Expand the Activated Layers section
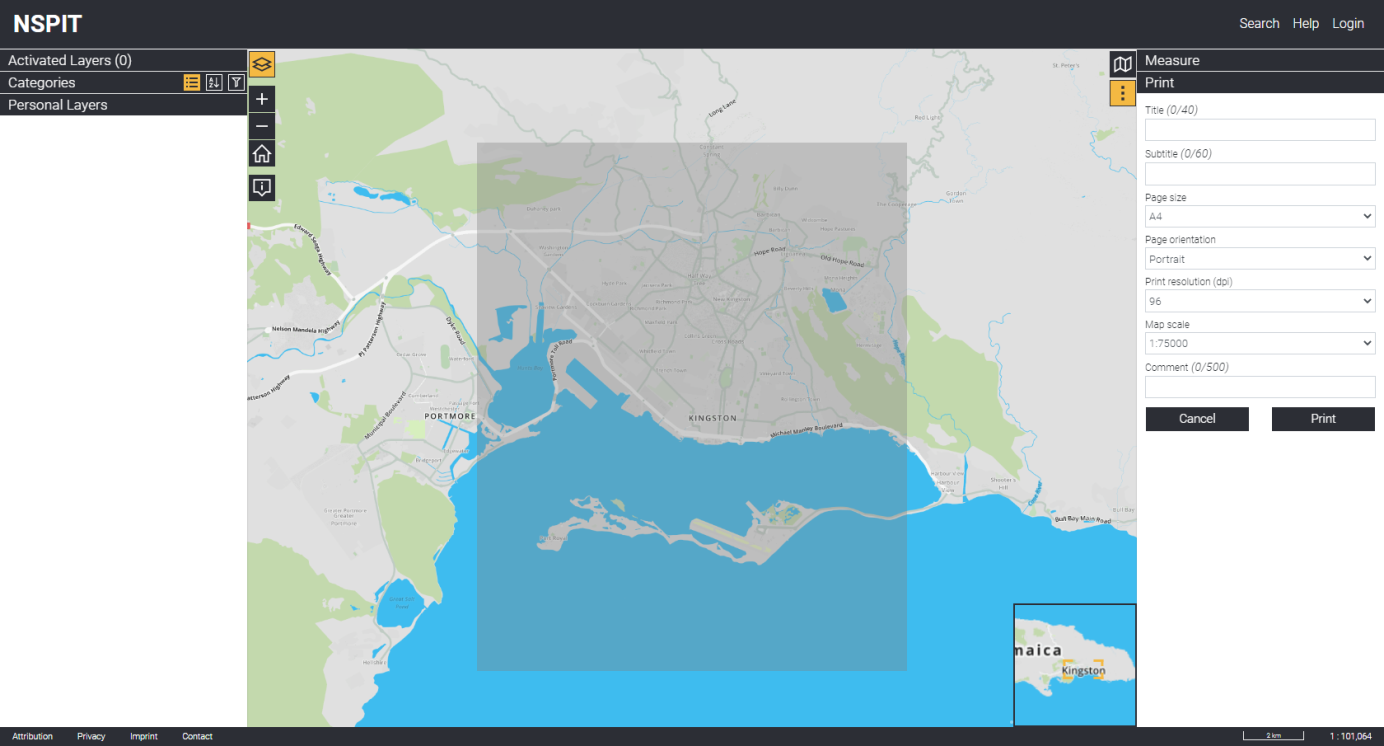 pyautogui.click(x=70, y=61)
